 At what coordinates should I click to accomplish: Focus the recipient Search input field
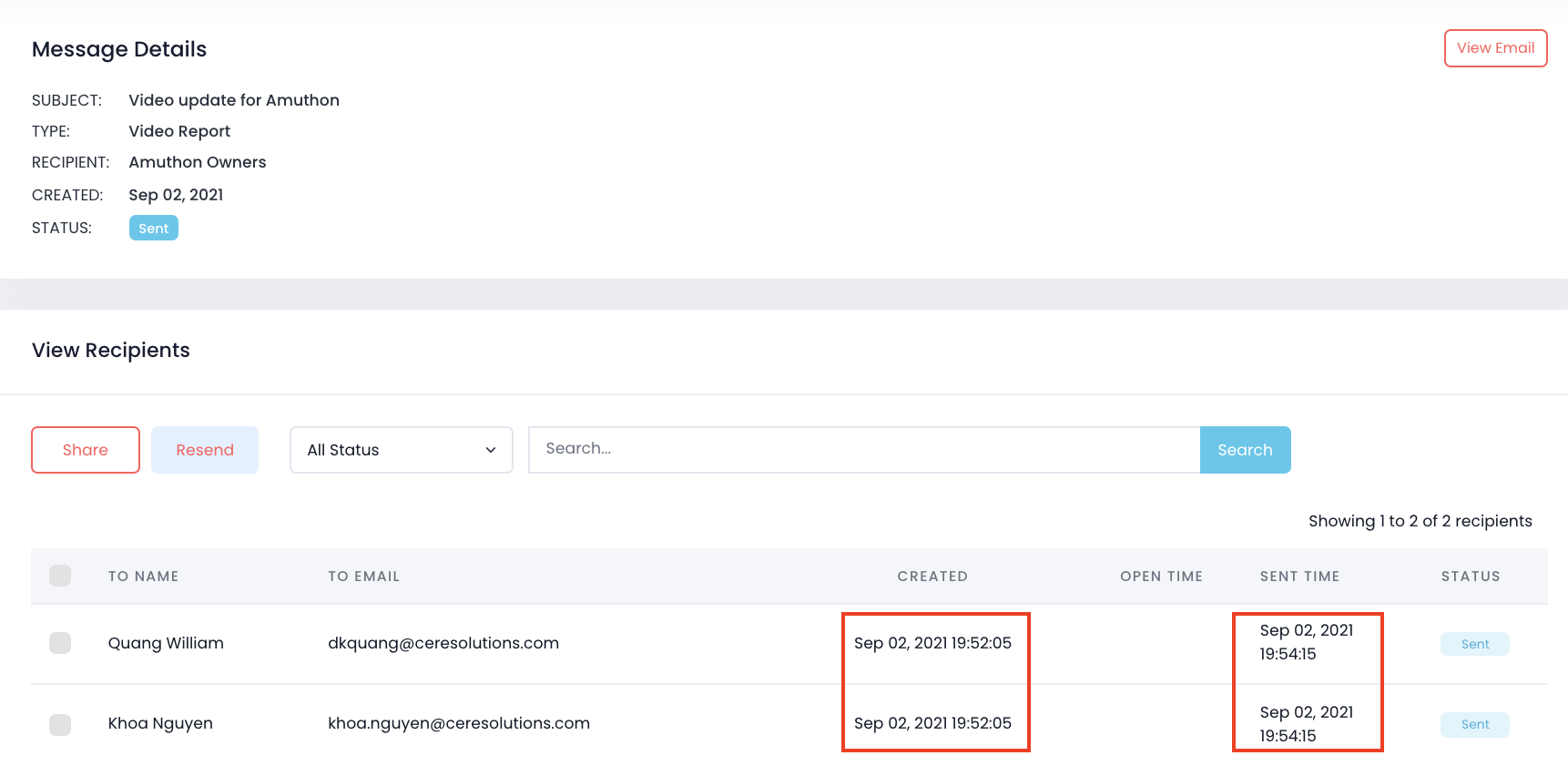pyautogui.click(x=863, y=450)
